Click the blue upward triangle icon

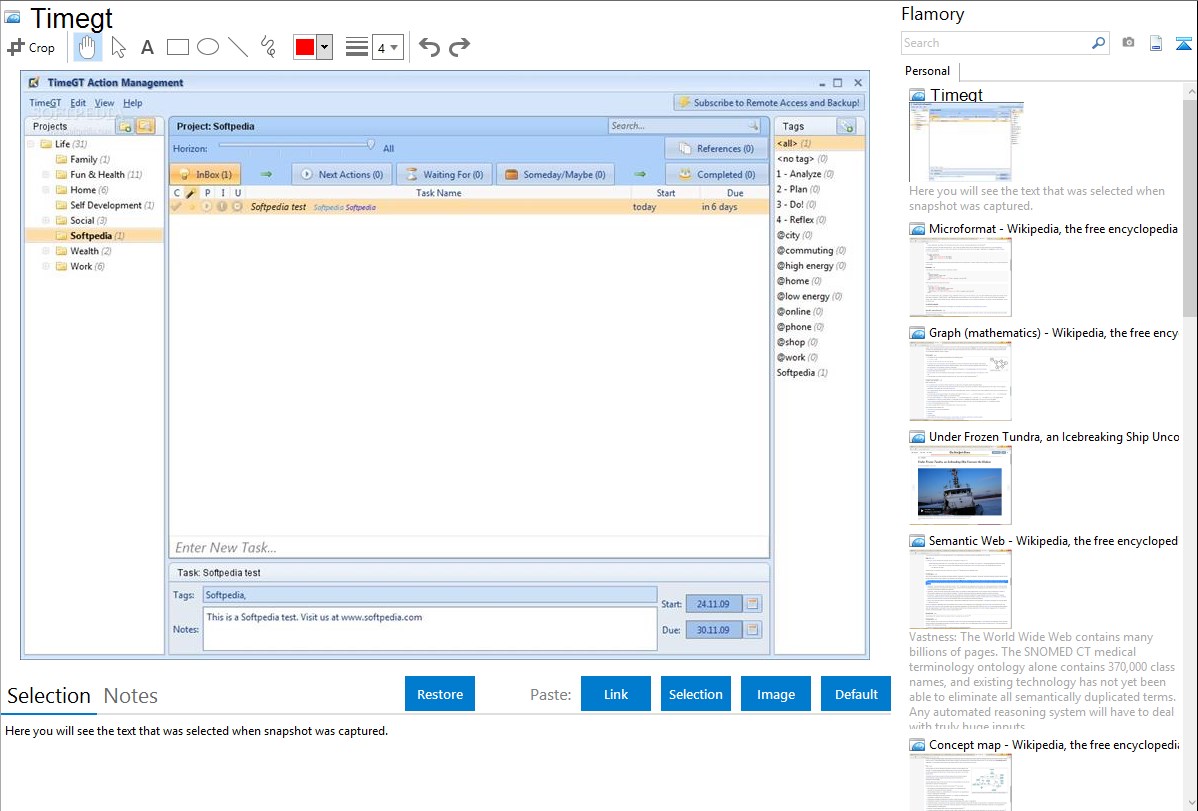(1183, 43)
